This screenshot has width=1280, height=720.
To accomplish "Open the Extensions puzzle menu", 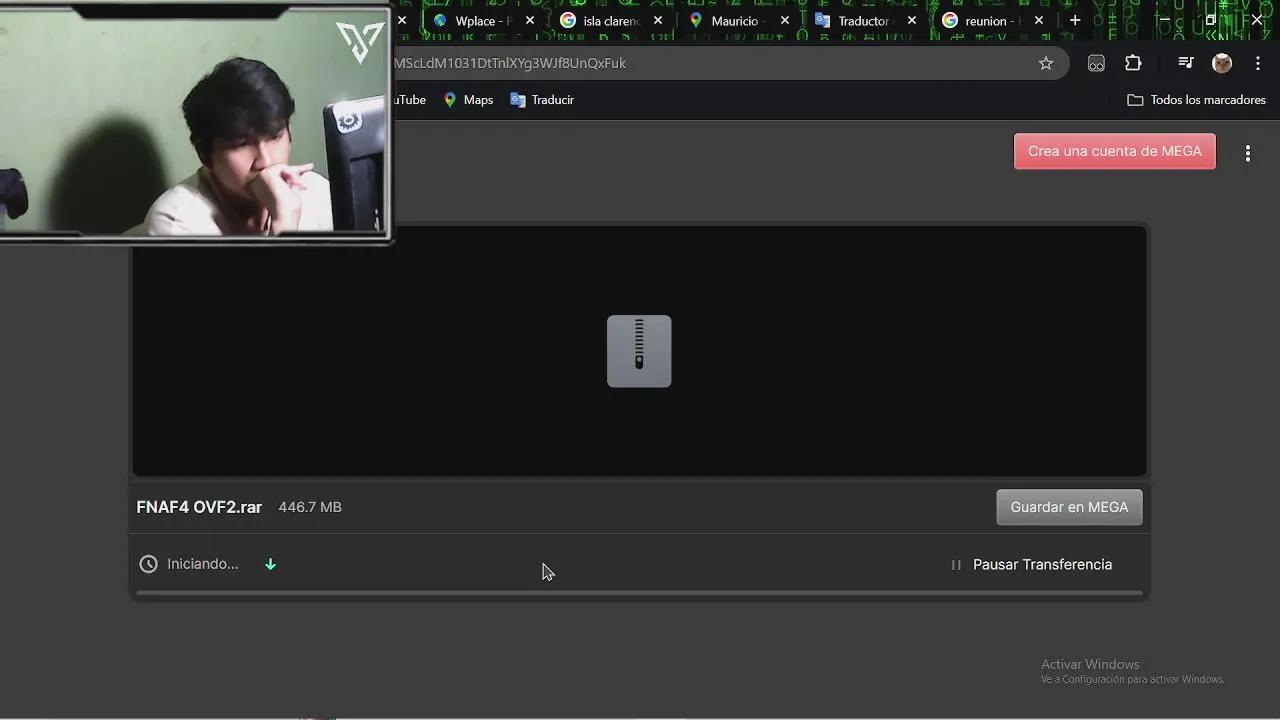I will 1133,63.
